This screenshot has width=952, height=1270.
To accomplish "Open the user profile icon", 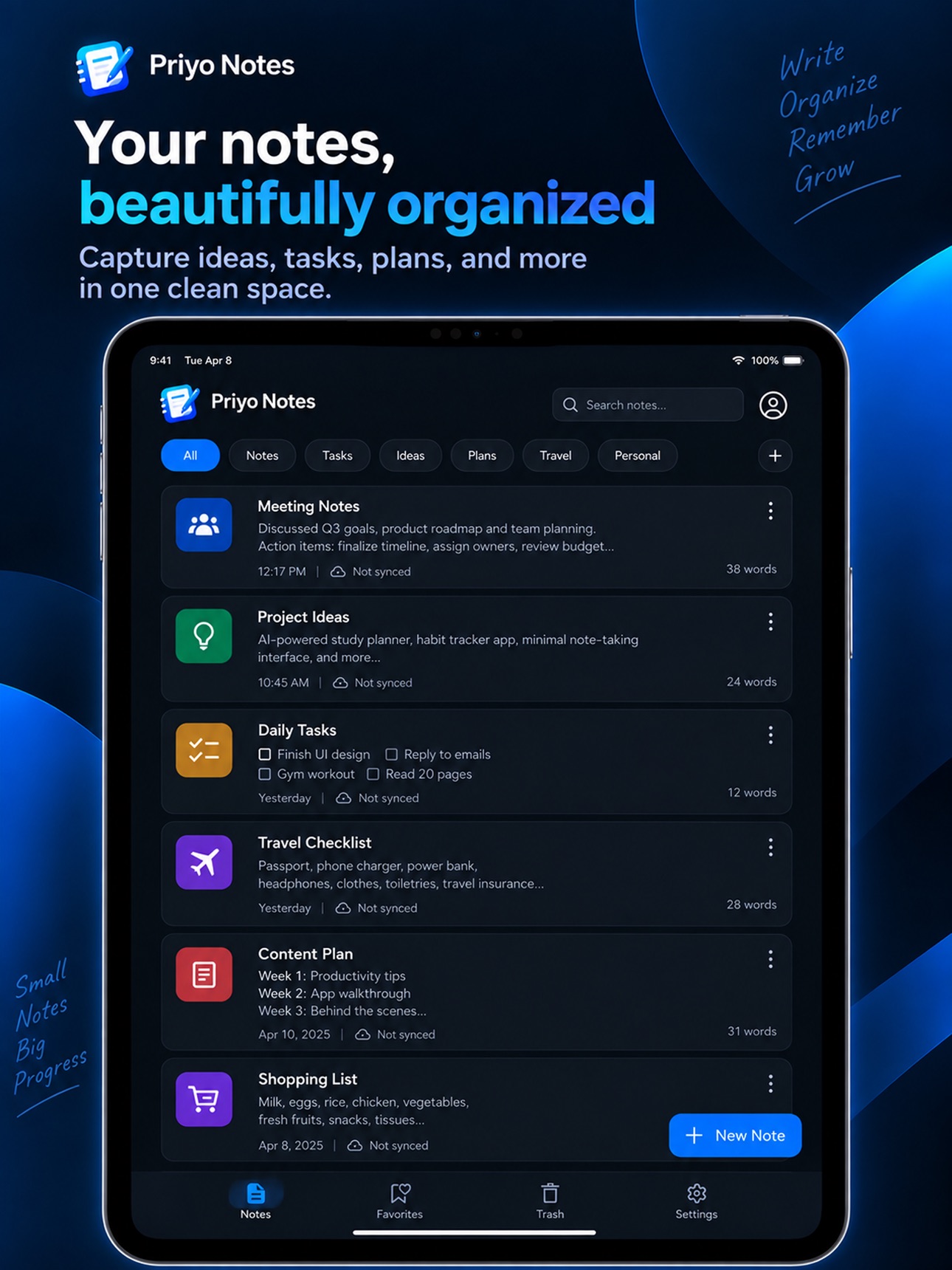I will [x=773, y=405].
